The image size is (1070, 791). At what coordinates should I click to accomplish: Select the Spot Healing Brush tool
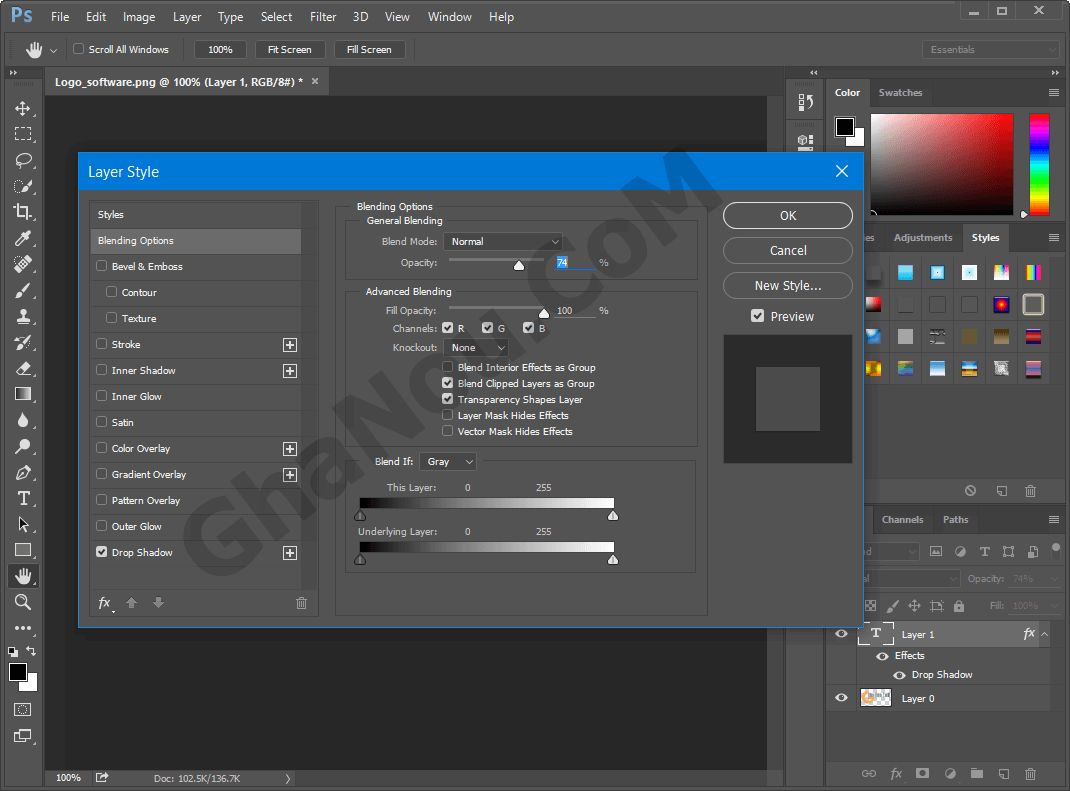pos(23,264)
